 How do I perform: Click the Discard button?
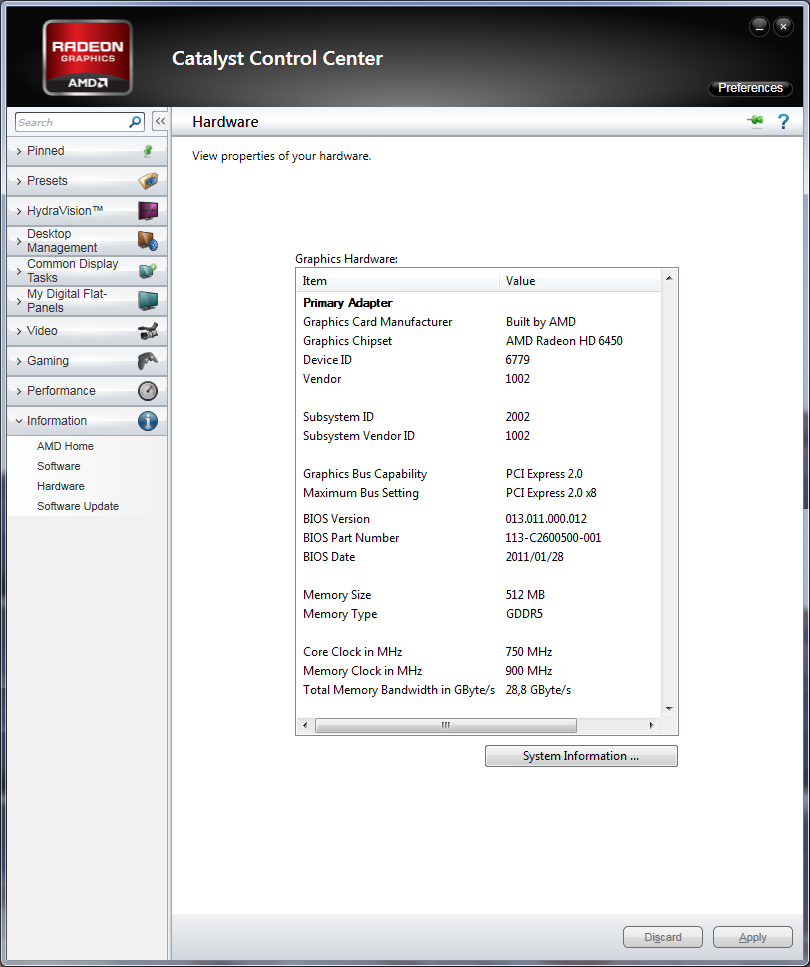click(663, 937)
